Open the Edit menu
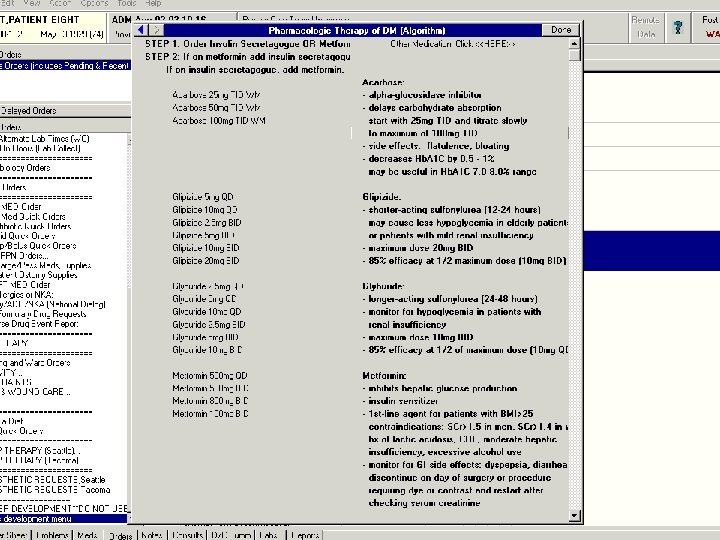The image size is (720, 540). point(7,3)
